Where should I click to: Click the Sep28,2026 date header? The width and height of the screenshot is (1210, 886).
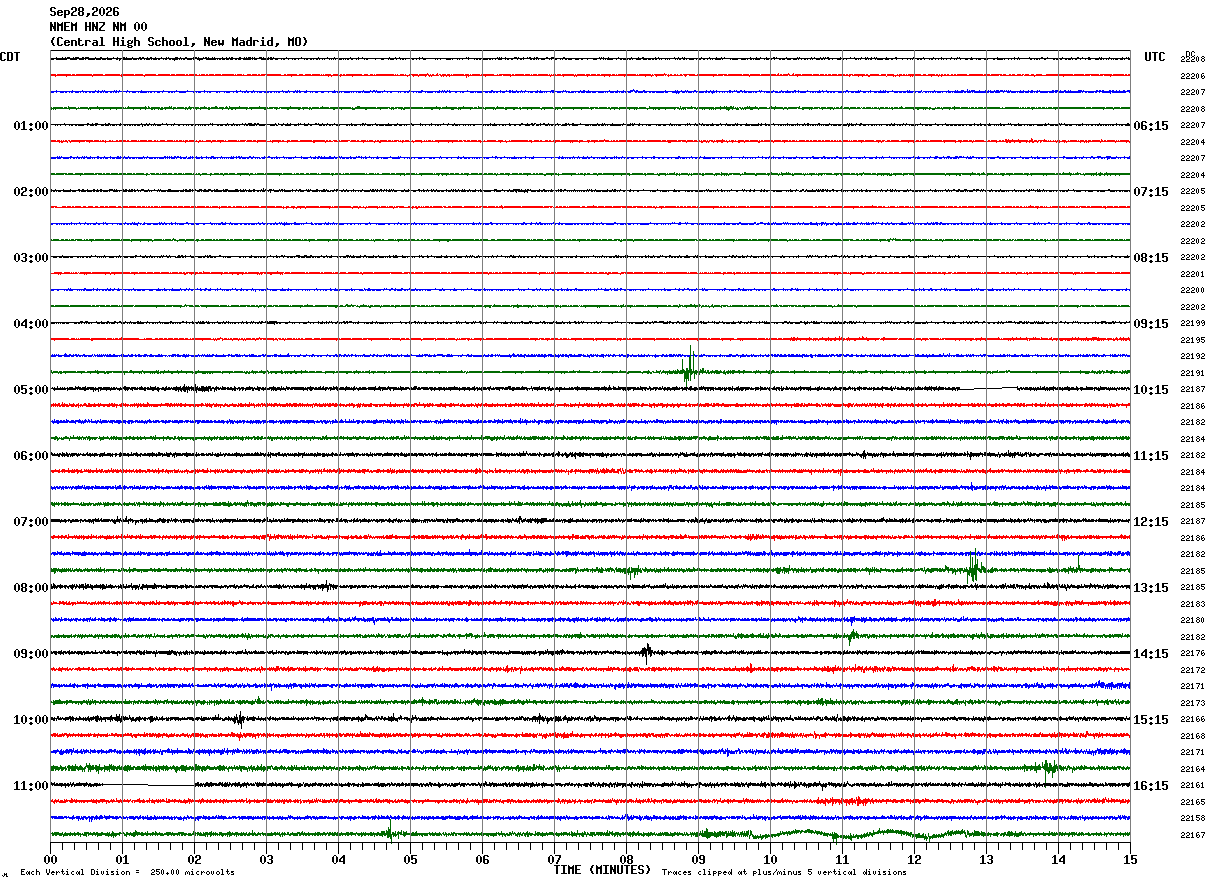point(84,12)
